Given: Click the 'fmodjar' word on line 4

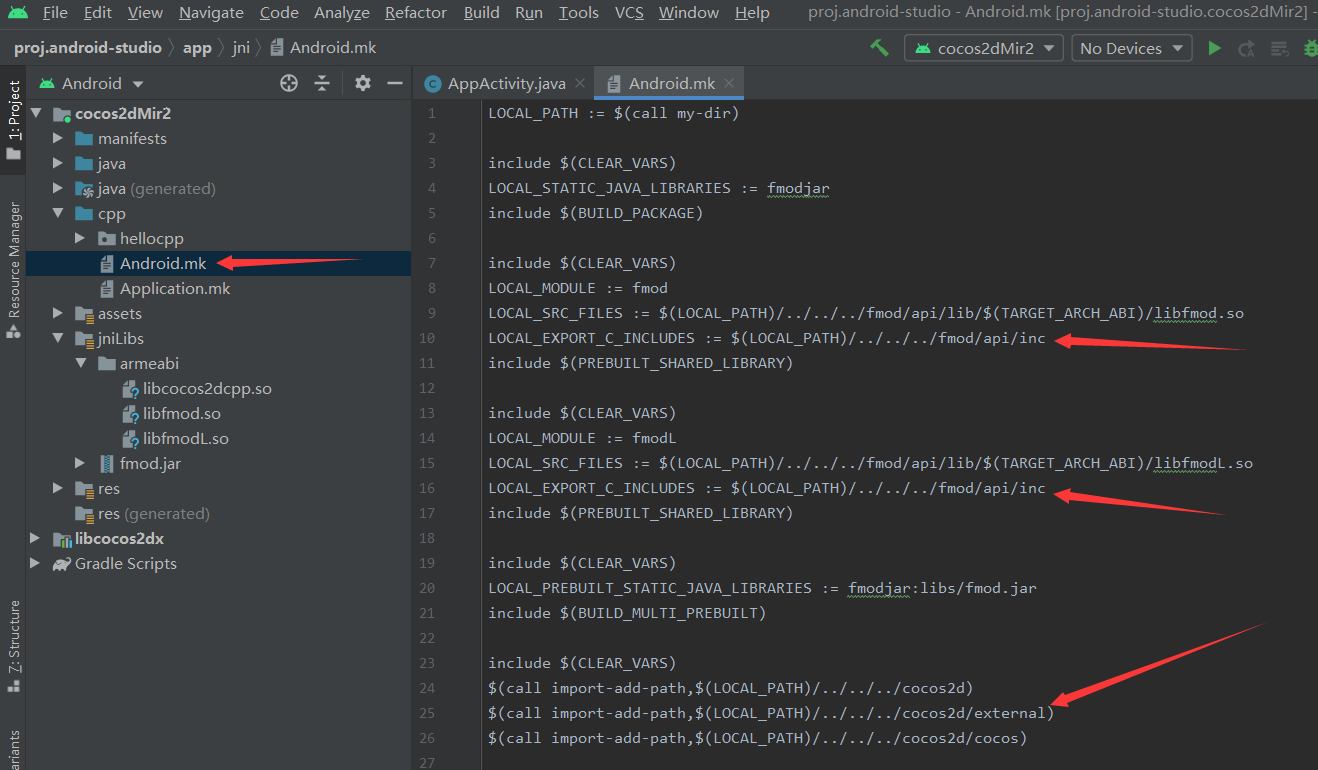Looking at the screenshot, I should coord(798,189).
